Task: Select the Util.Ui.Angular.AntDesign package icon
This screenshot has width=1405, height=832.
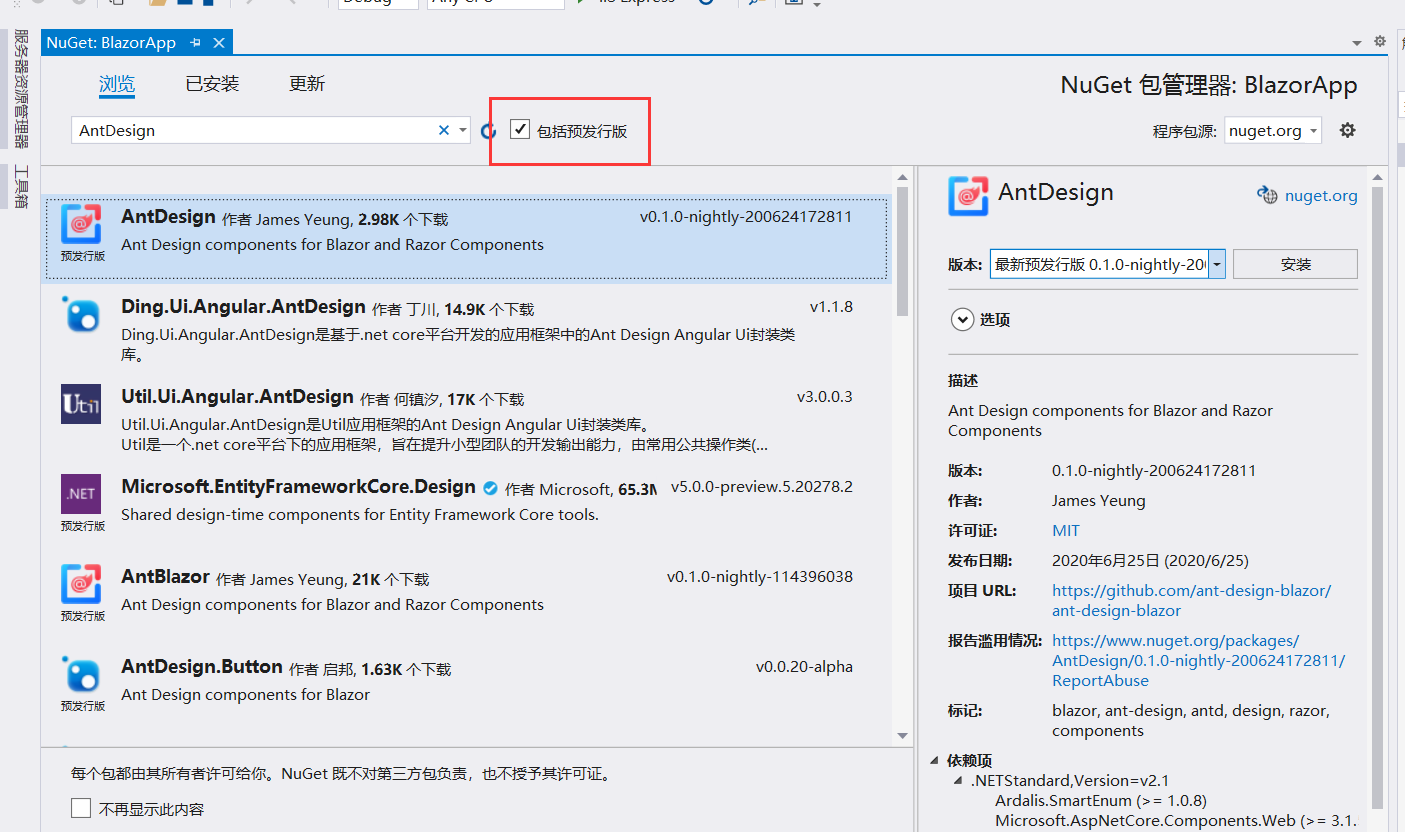Action: pos(81,404)
